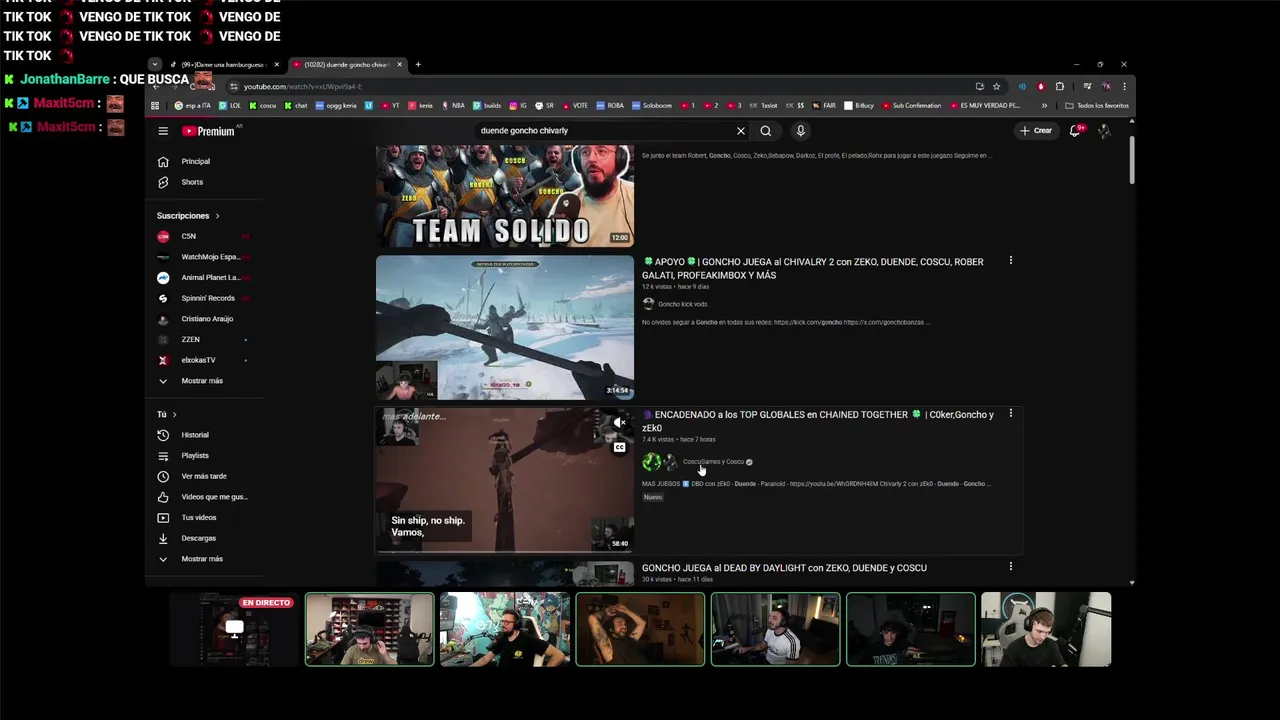Click the magnifier search button
This screenshot has height=720, width=1280.
coord(766,131)
